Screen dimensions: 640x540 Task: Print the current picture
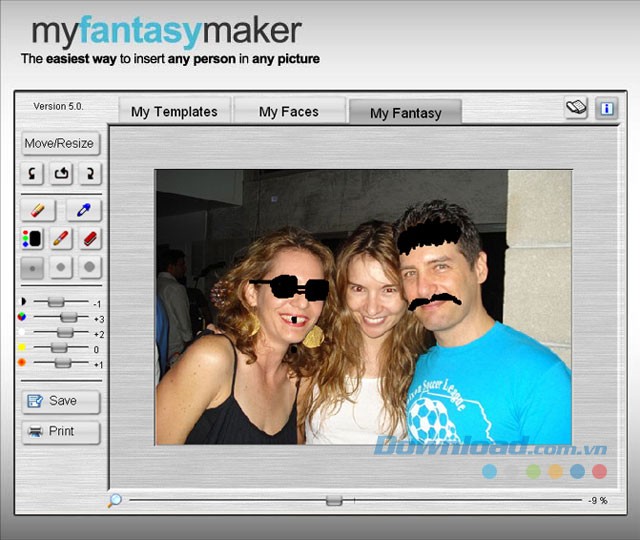pyautogui.click(x=61, y=432)
